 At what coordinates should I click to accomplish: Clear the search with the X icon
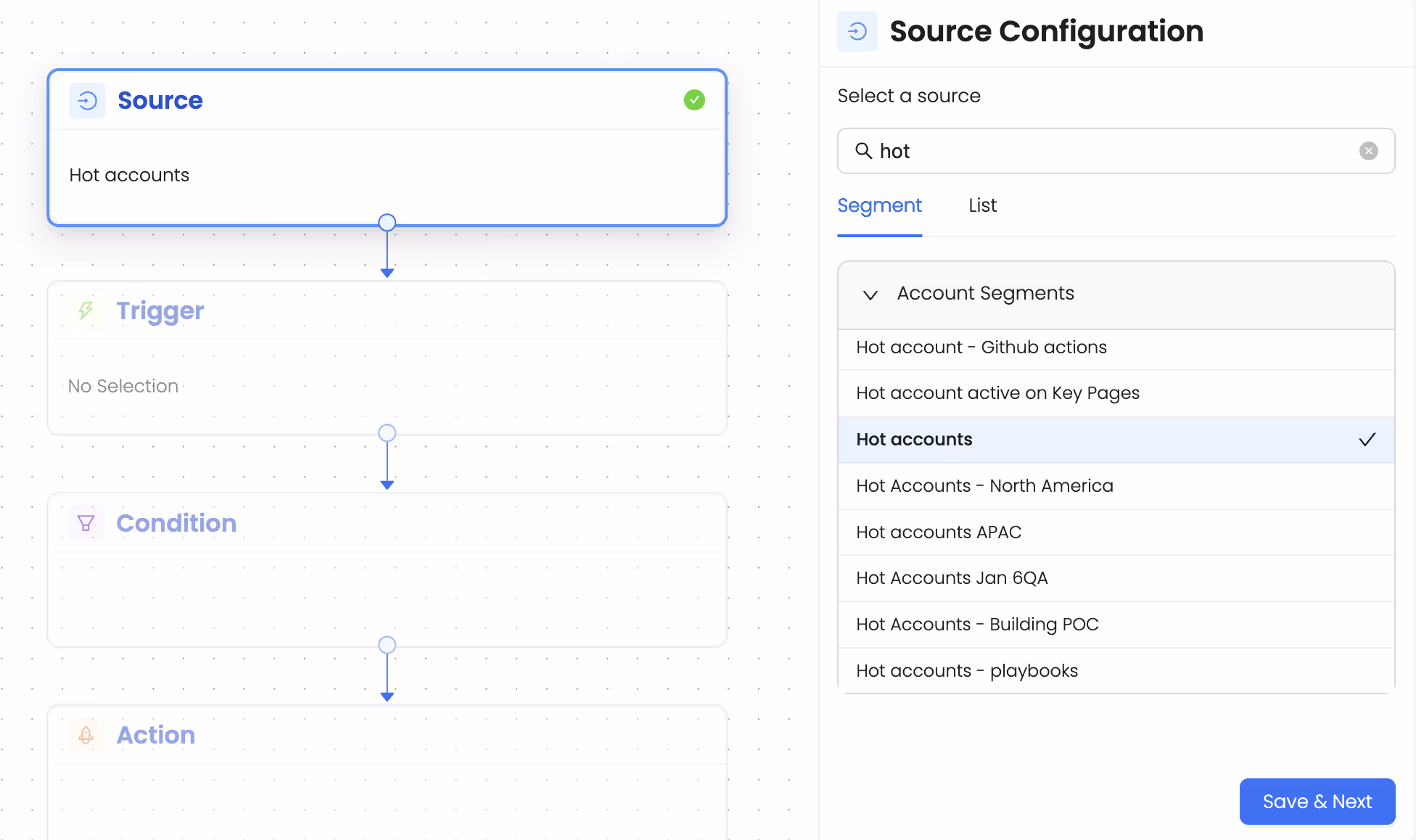[x=1369, y=151]
